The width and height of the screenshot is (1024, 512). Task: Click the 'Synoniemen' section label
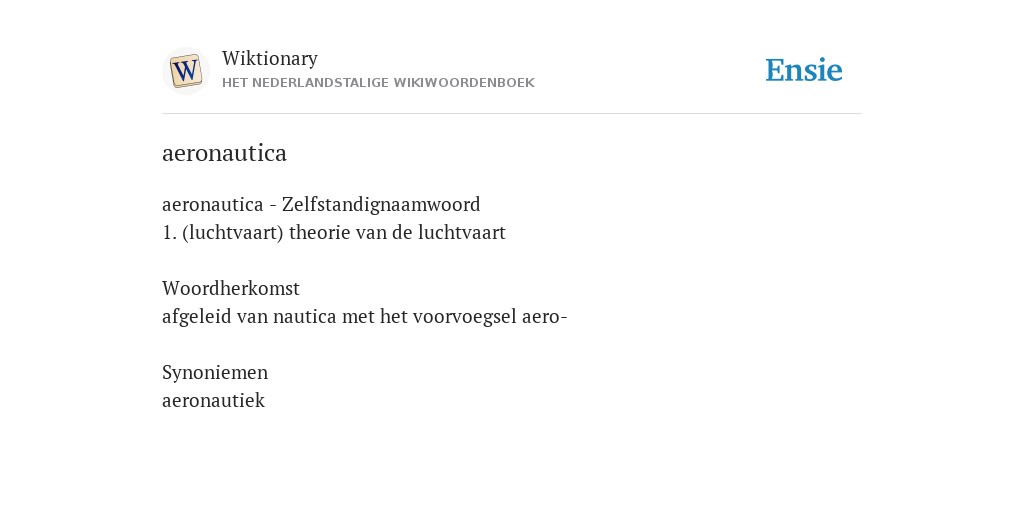click(x=215, y=372)
